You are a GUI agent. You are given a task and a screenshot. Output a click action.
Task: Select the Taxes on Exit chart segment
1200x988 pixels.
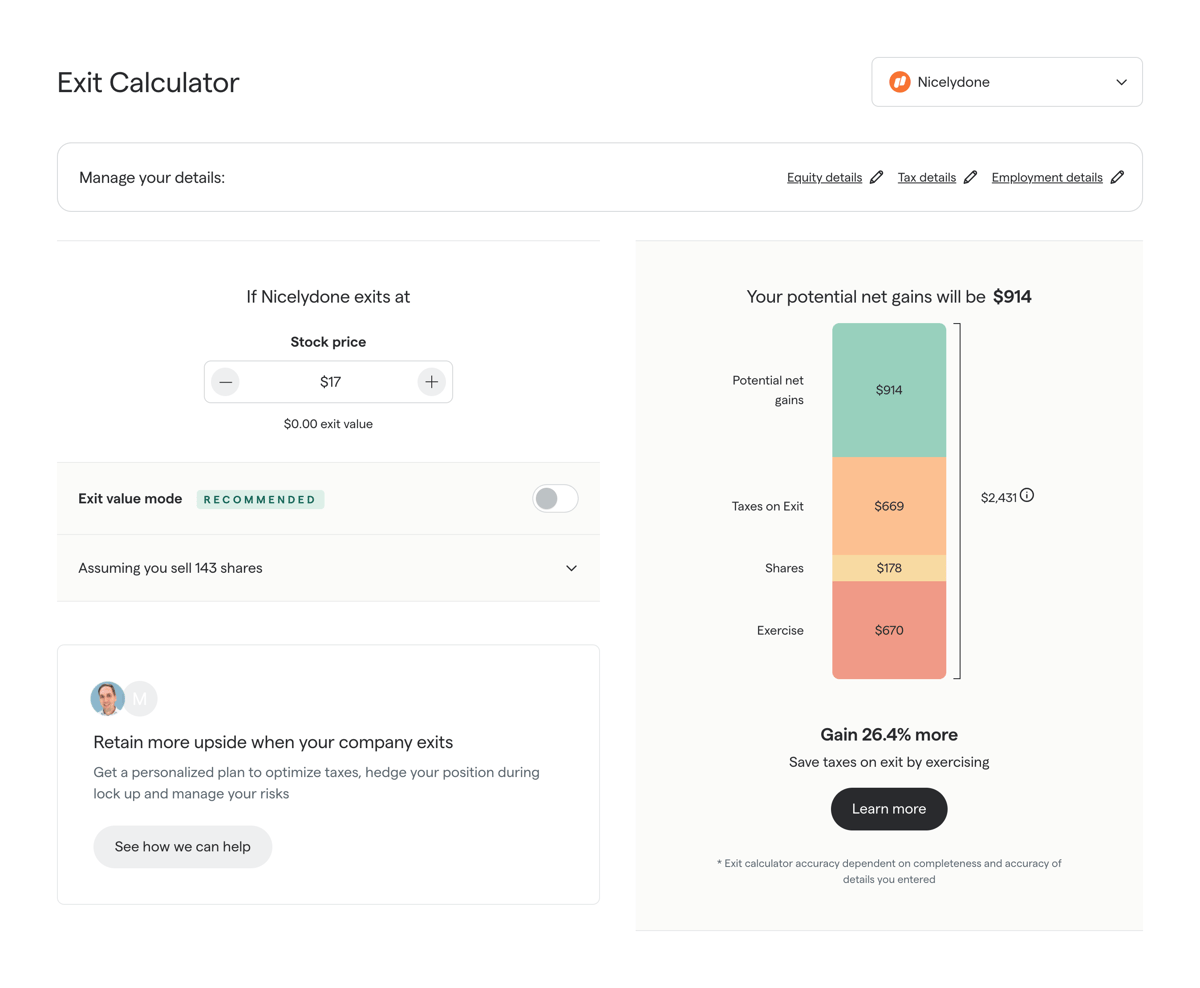[888, 506]
